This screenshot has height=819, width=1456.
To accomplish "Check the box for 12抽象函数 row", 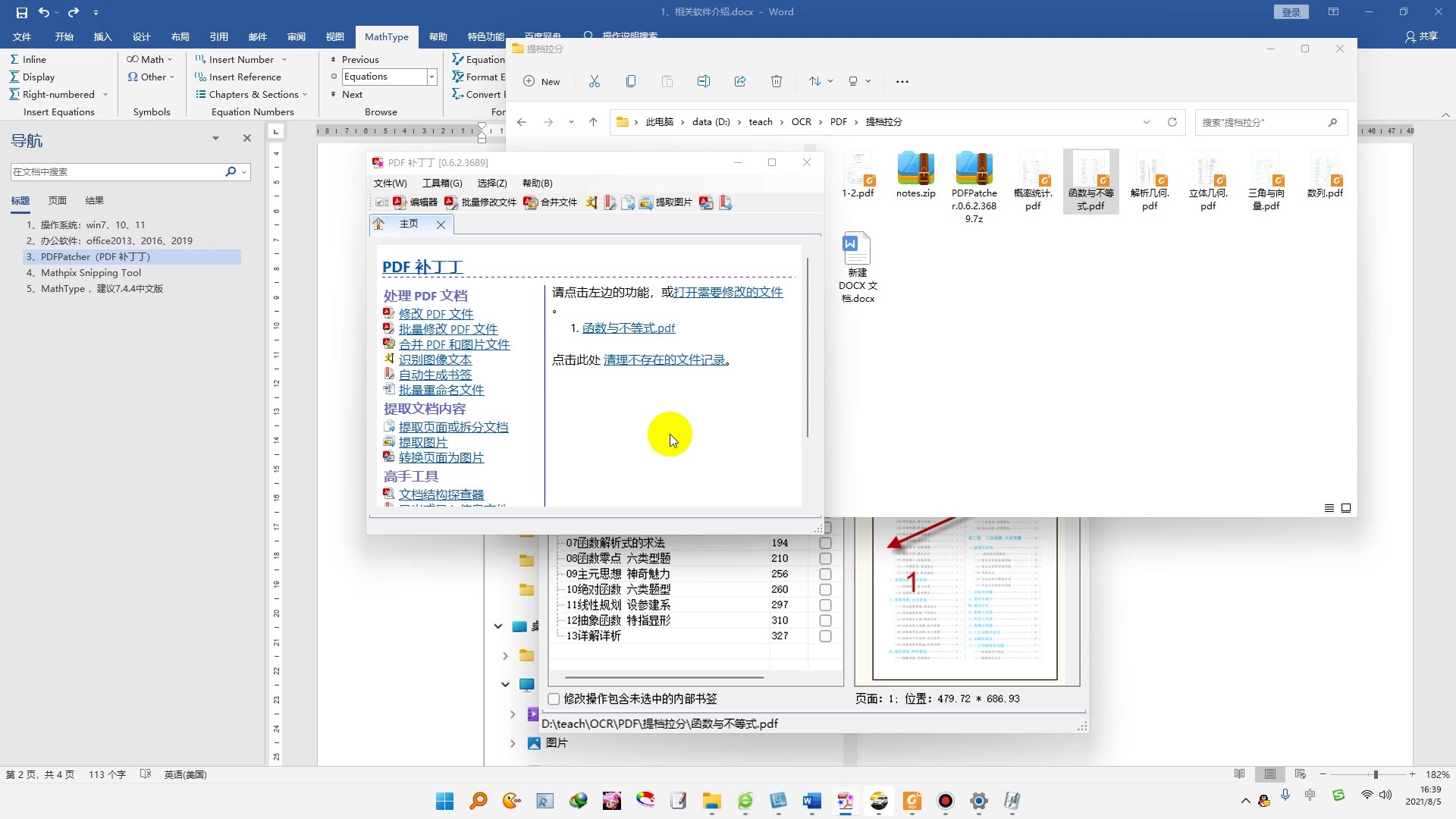I will pos(825,620).
